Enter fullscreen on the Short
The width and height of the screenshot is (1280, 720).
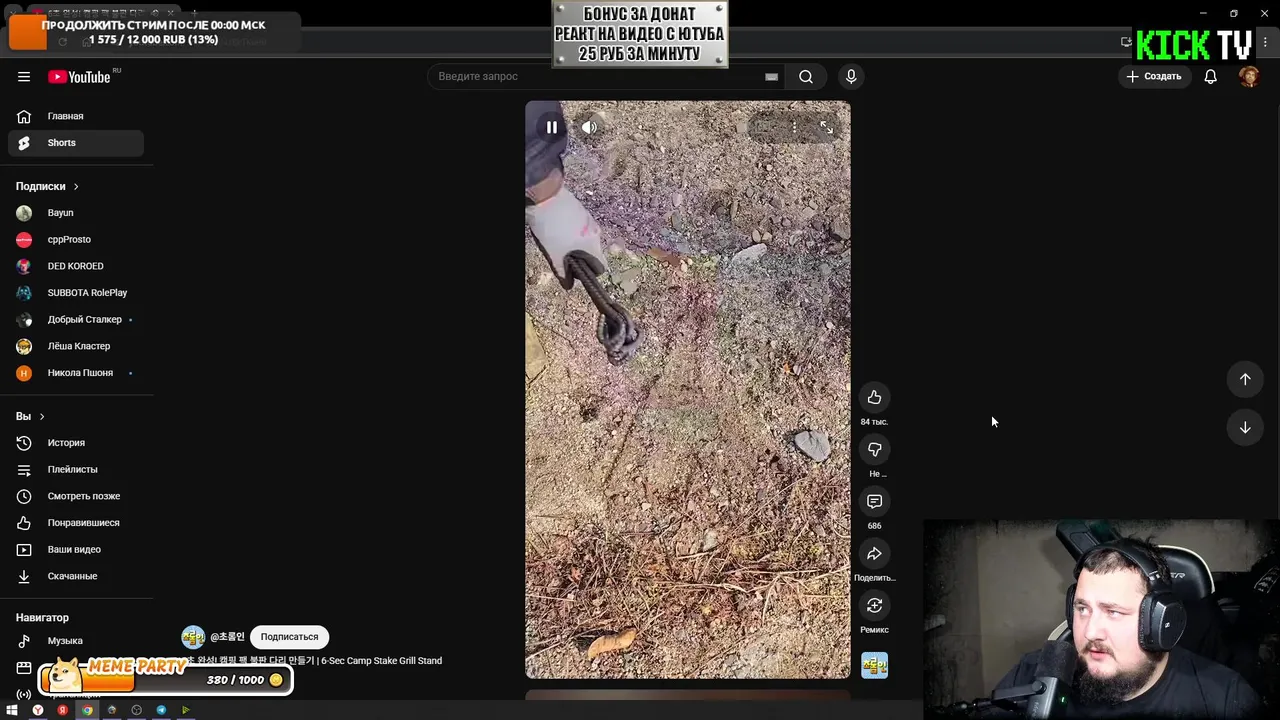point(826,127)
